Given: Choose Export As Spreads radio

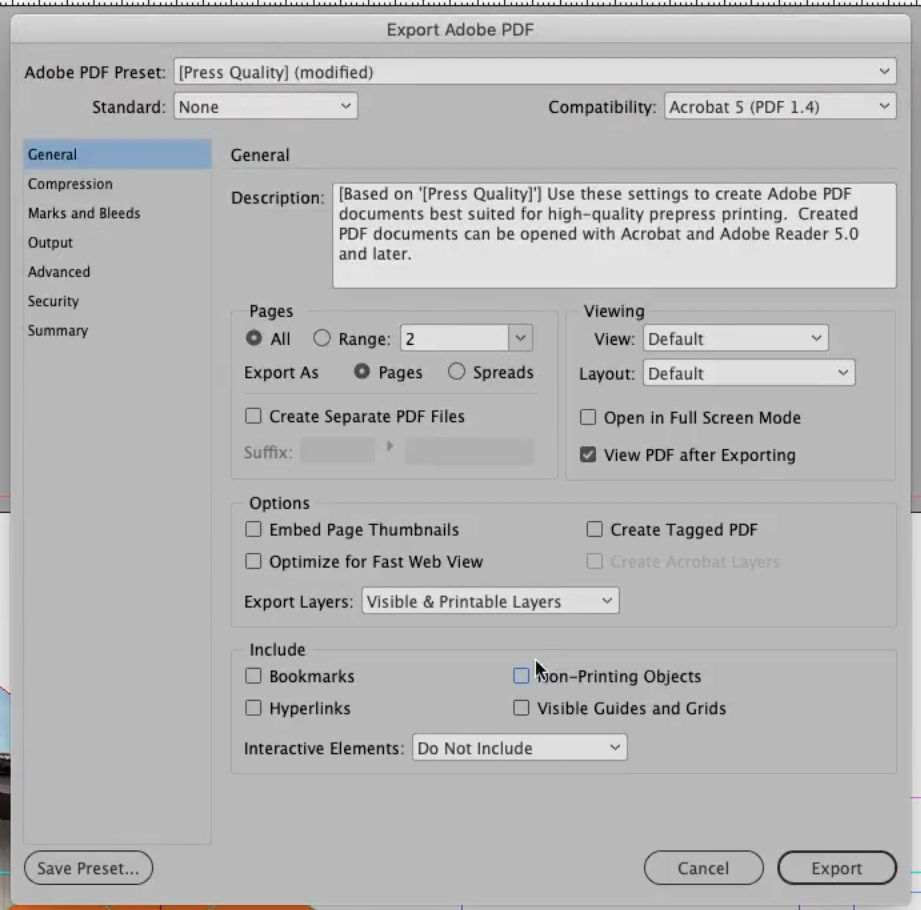Looking at the screenshot, I should coord(456,371).
